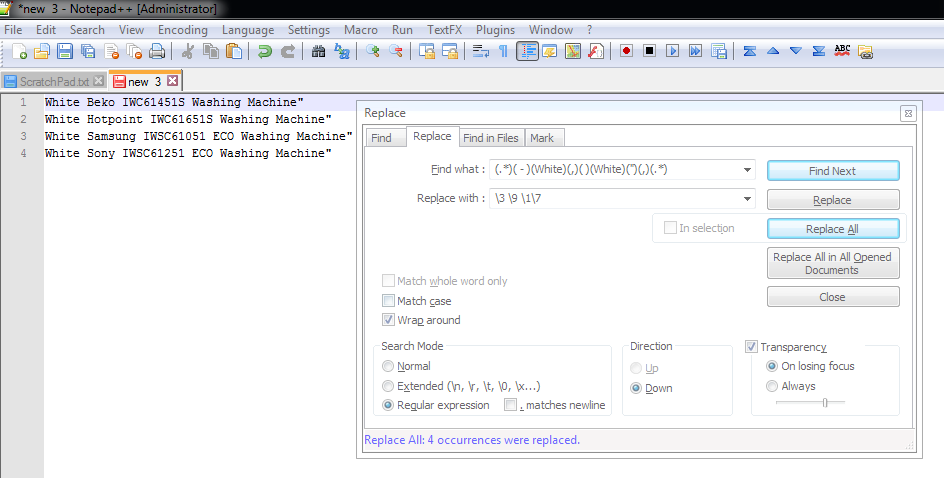The image size is (944, 478).
Task: Click the Save All toolbar icon
Action: [88, 52]
